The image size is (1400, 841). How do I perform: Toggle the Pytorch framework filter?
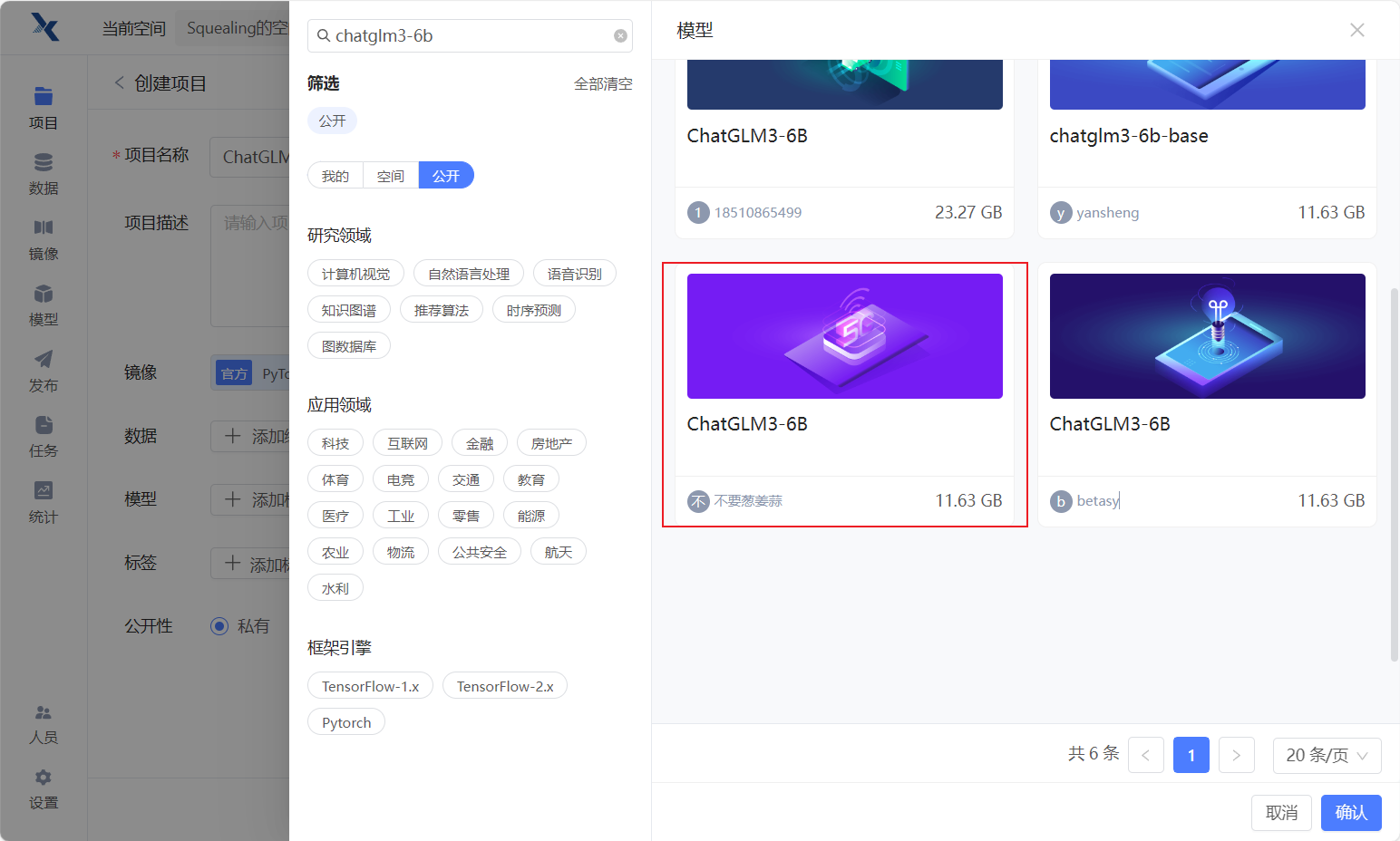pos(346,722)
